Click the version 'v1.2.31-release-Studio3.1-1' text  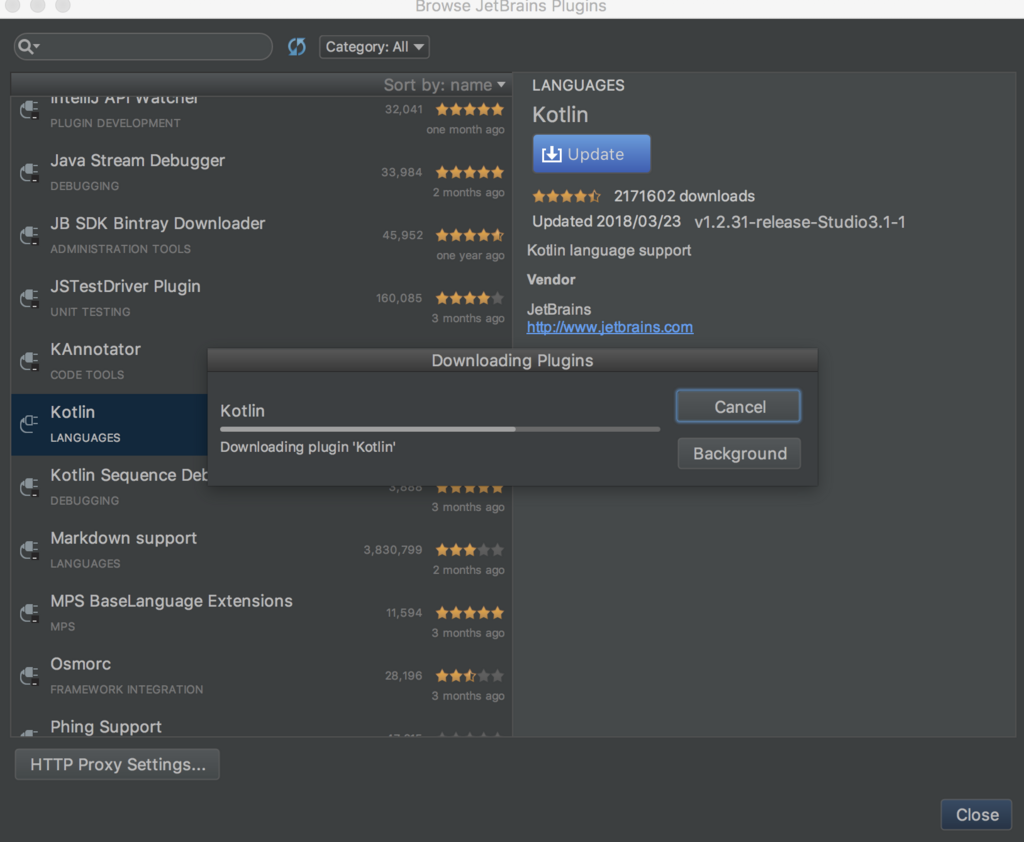coord(800,222)
